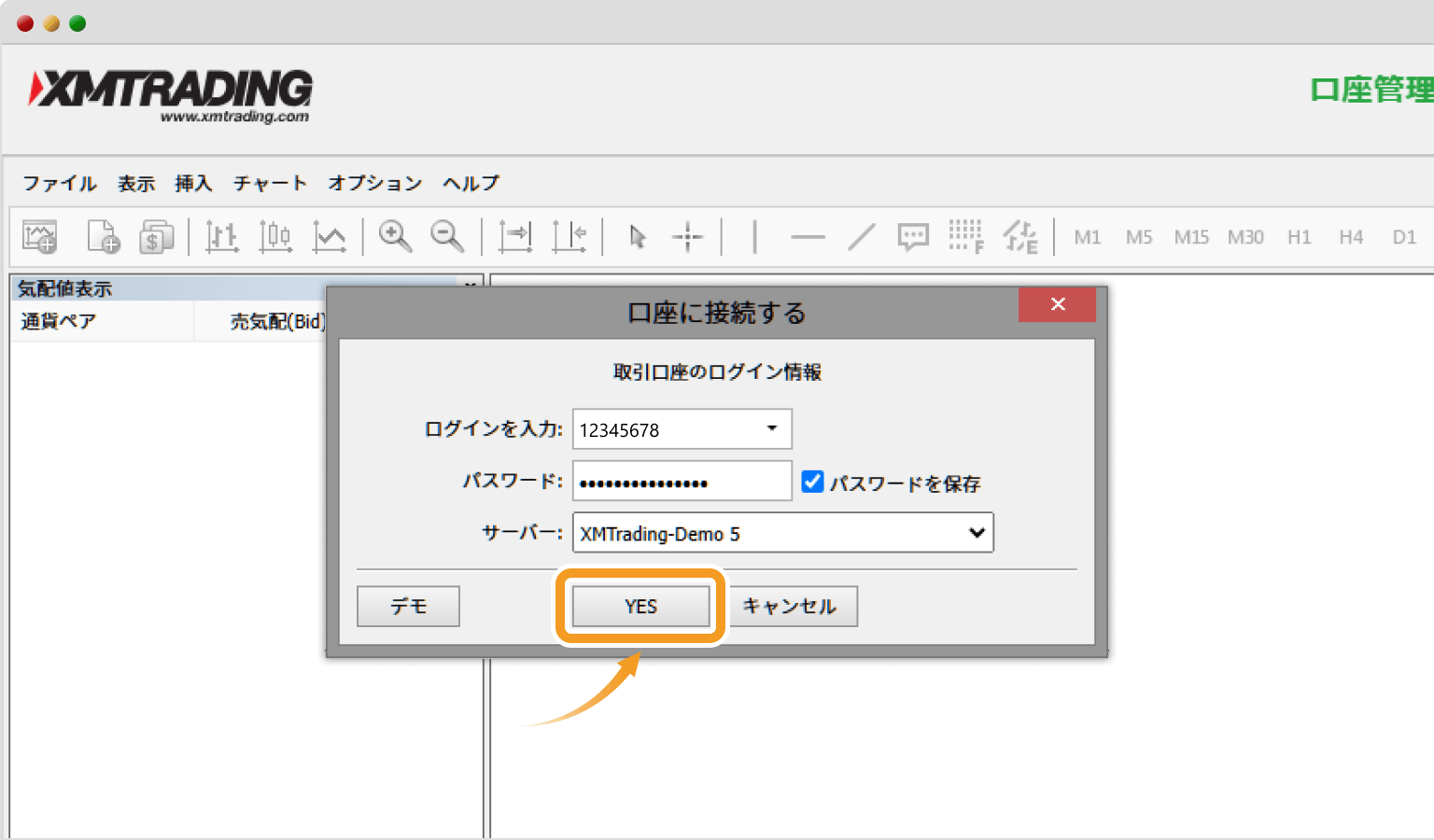Click the dollar accounts toolbar icon

tap(157, 237)
